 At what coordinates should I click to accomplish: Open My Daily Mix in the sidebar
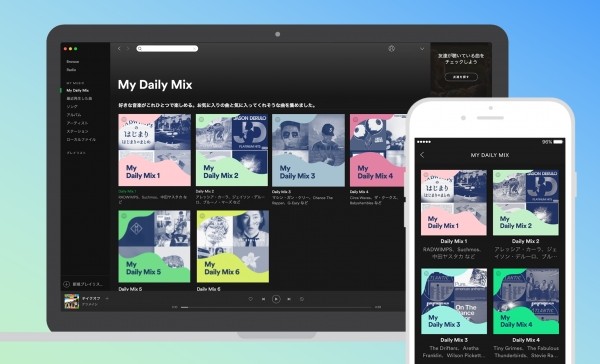coord(78,91)
